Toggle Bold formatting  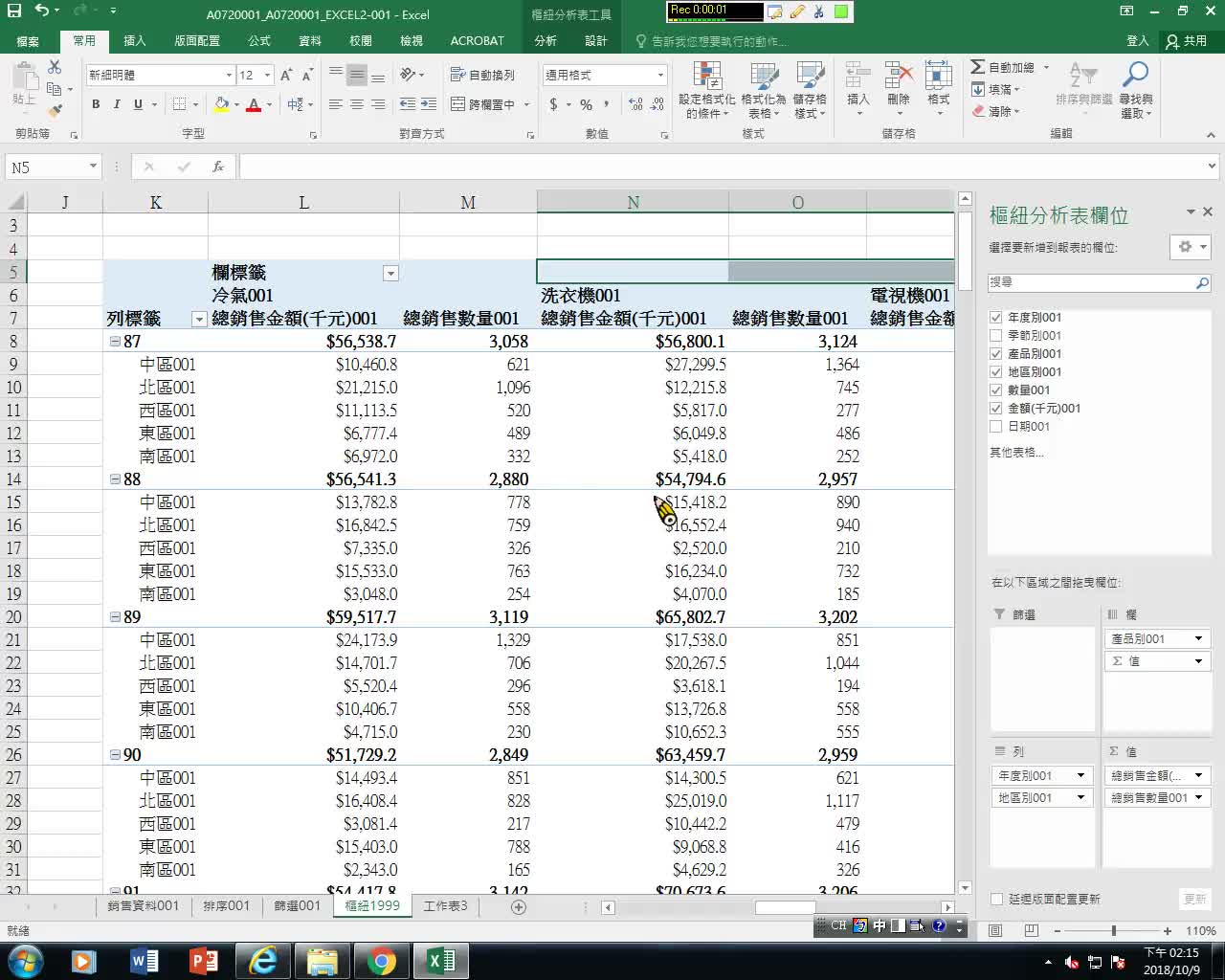[96, 104]
